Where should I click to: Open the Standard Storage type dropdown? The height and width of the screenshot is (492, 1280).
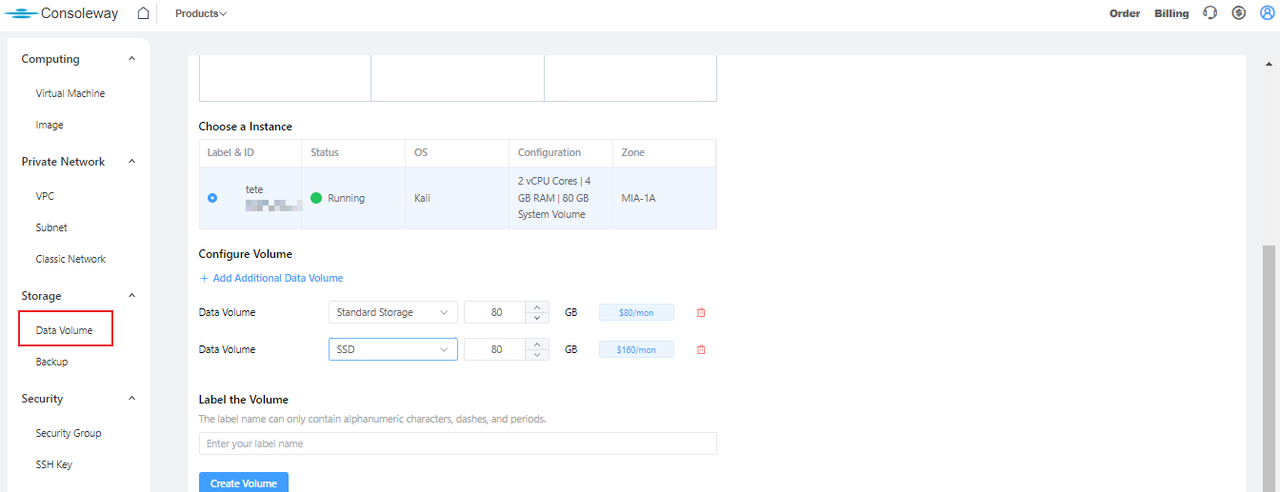click(392, 313)
